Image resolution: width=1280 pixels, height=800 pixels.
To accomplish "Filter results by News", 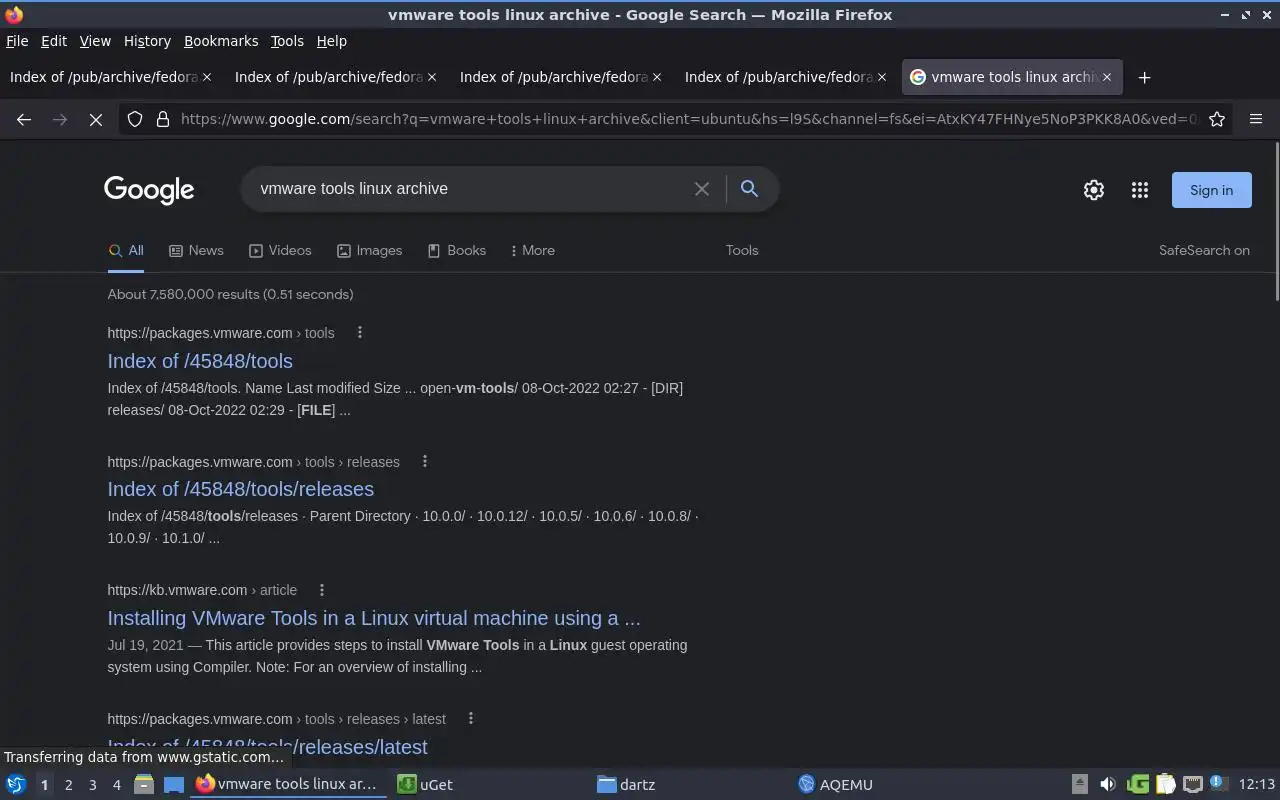I will [x=196, y=251].
